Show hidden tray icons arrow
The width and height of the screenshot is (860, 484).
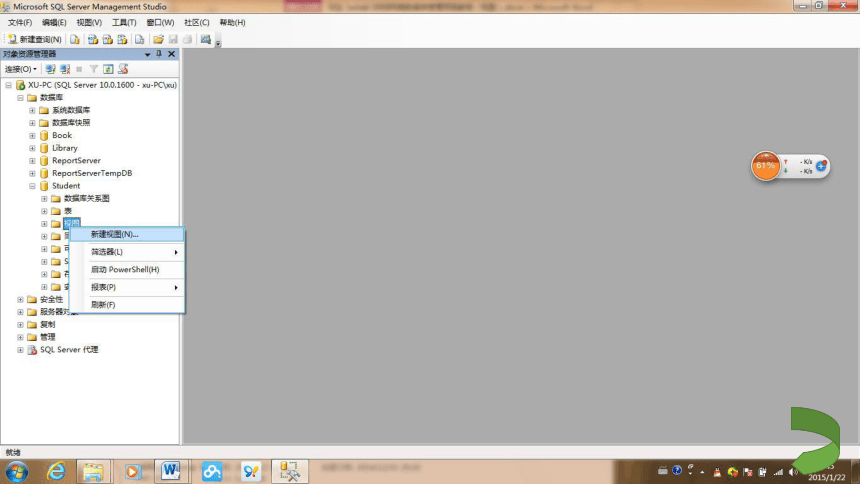703,472
